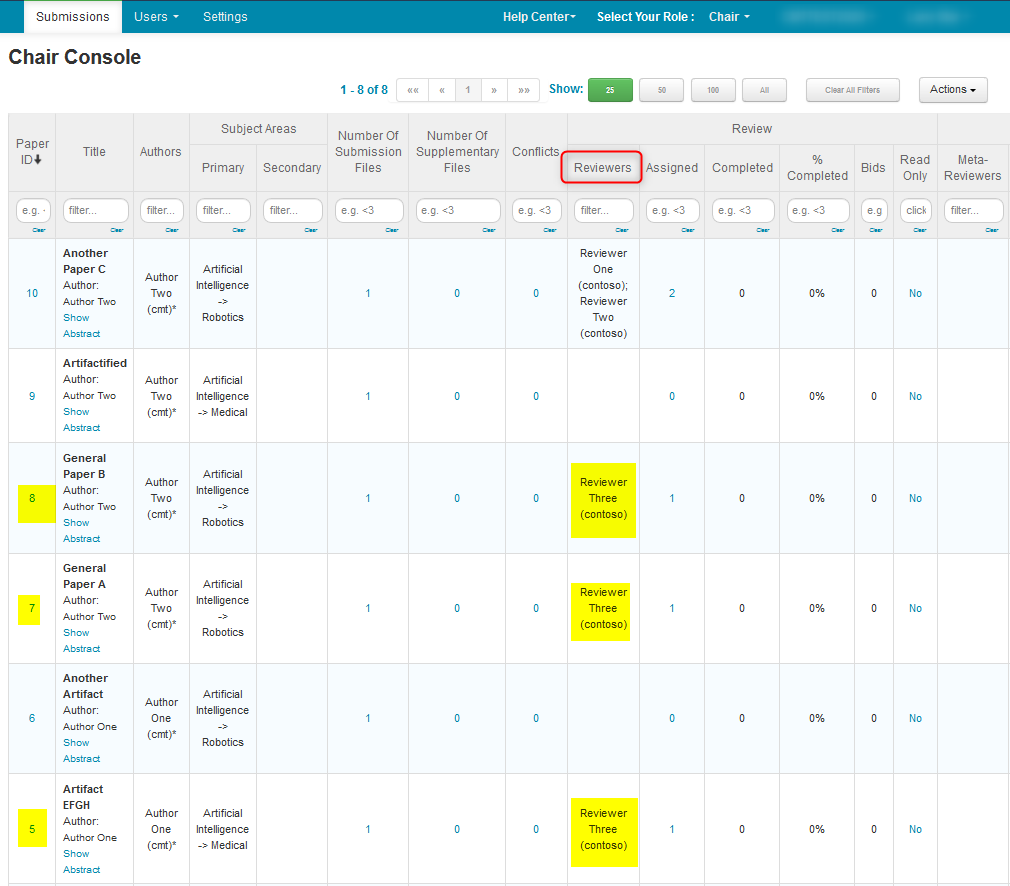
Task: Click Clear All Filters button
Action: pos(852,90)
